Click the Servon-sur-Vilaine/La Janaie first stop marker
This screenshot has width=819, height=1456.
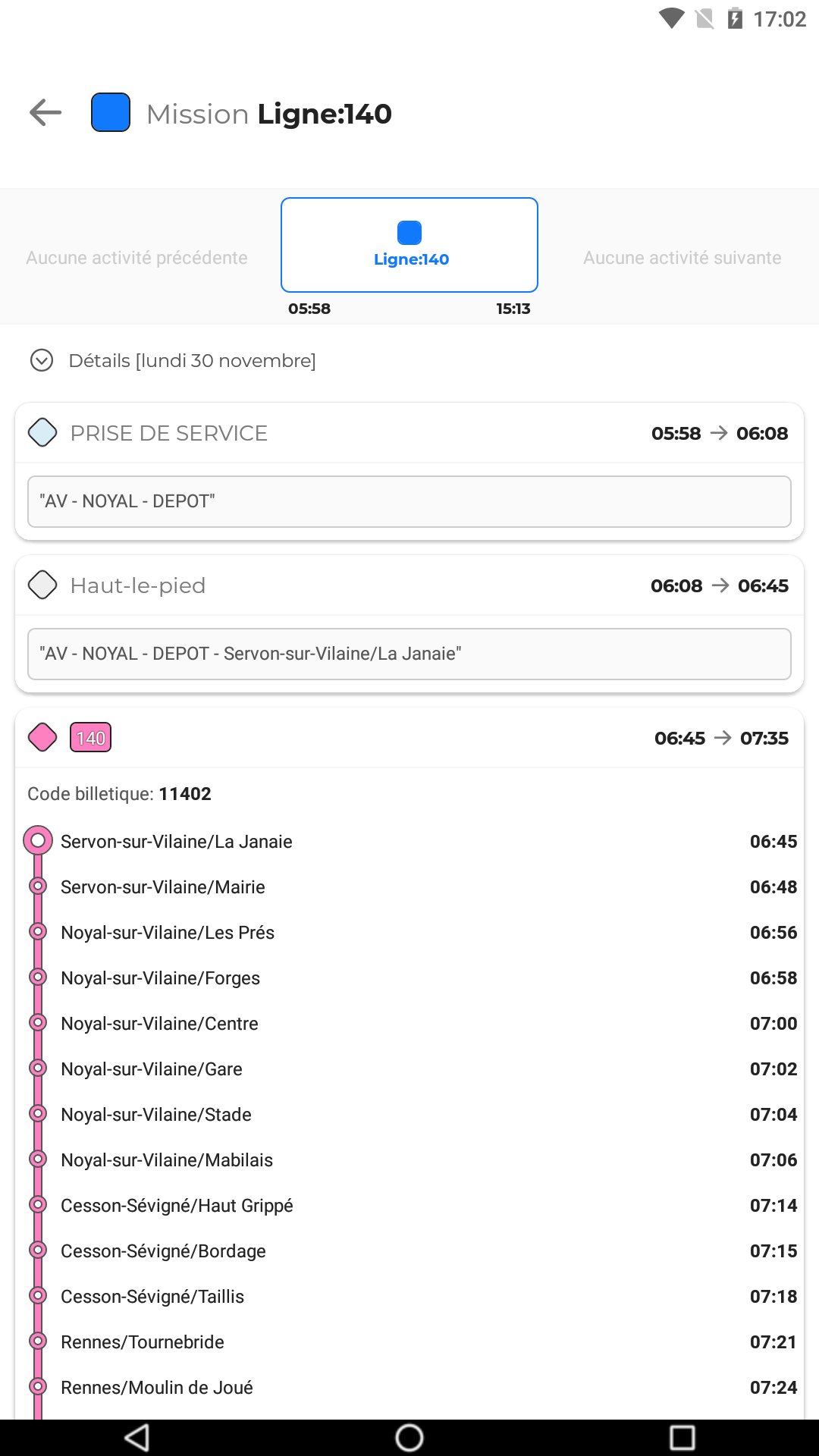click(38, 840)
